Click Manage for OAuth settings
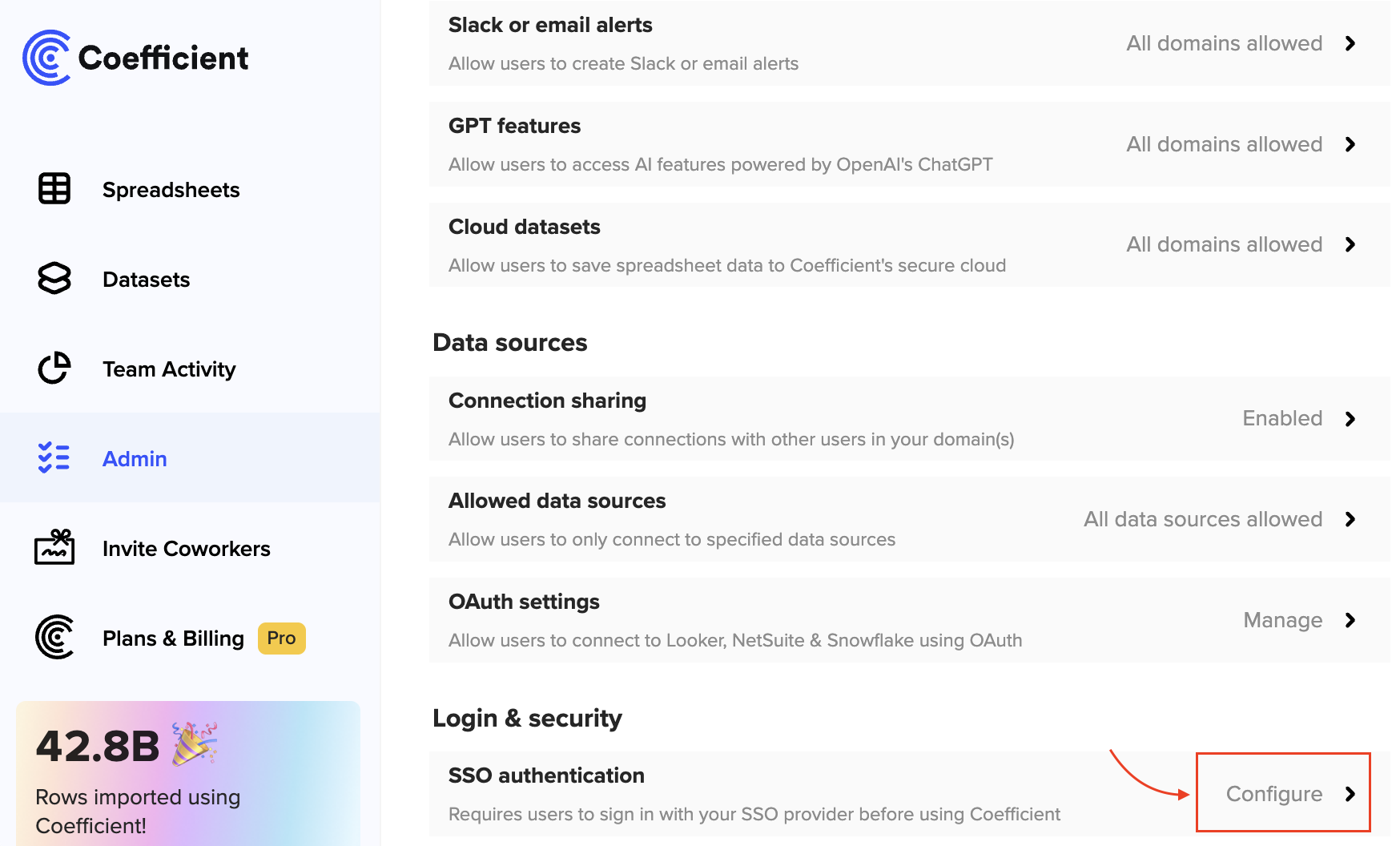This screenshot has width=1400, height=846. pos(1283,620)
